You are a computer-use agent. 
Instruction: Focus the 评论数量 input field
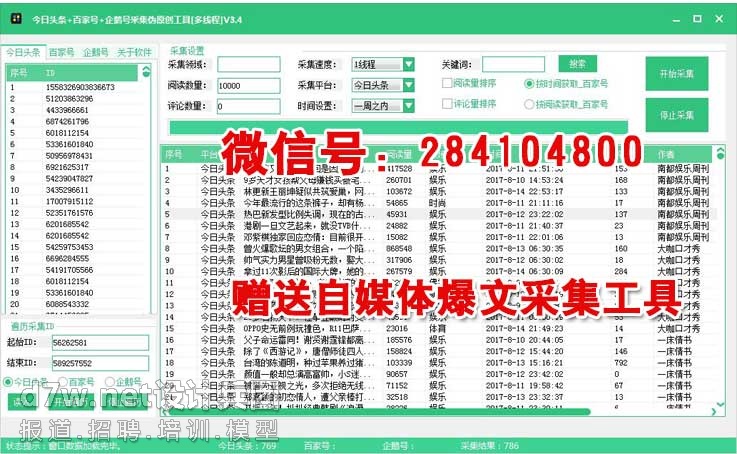coord(249,106)
